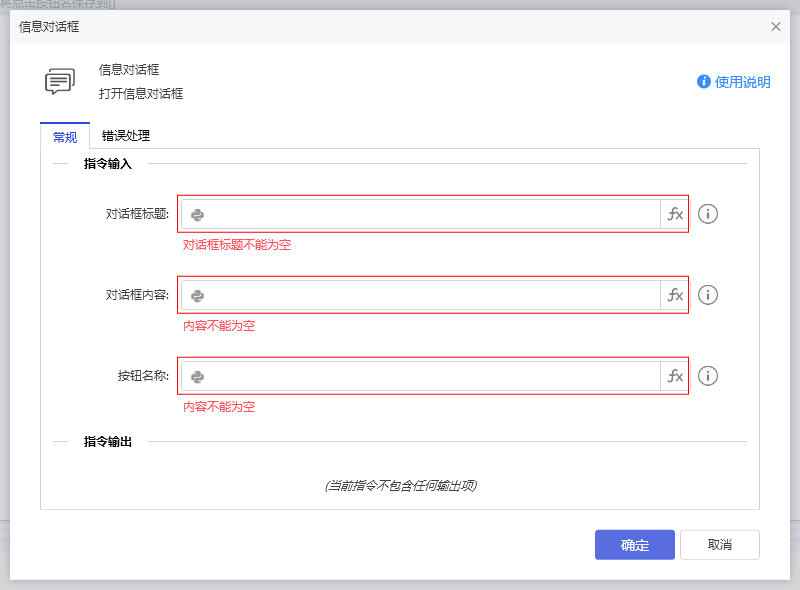Click the variable insert icon in 对话框标题 field

click(197, 213)
